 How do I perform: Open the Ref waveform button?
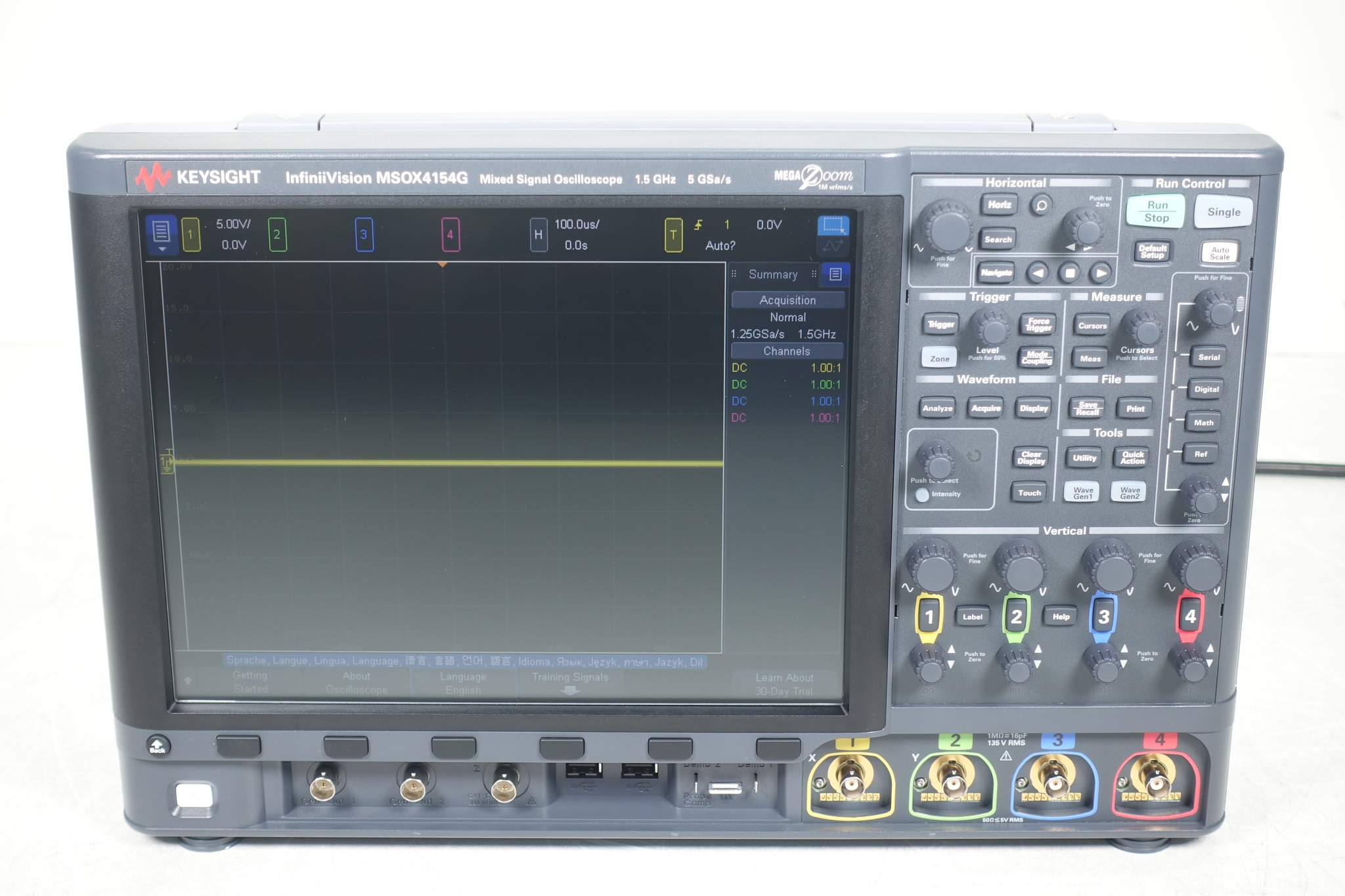(x=1201, y=454)
